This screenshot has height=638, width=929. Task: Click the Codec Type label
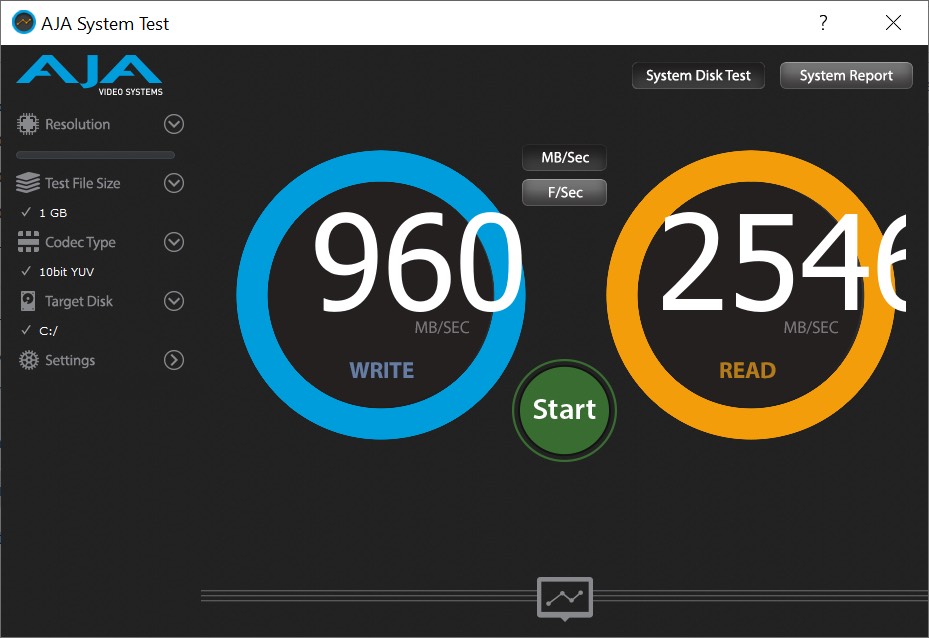pyautogui.click(x=80, y=242)
